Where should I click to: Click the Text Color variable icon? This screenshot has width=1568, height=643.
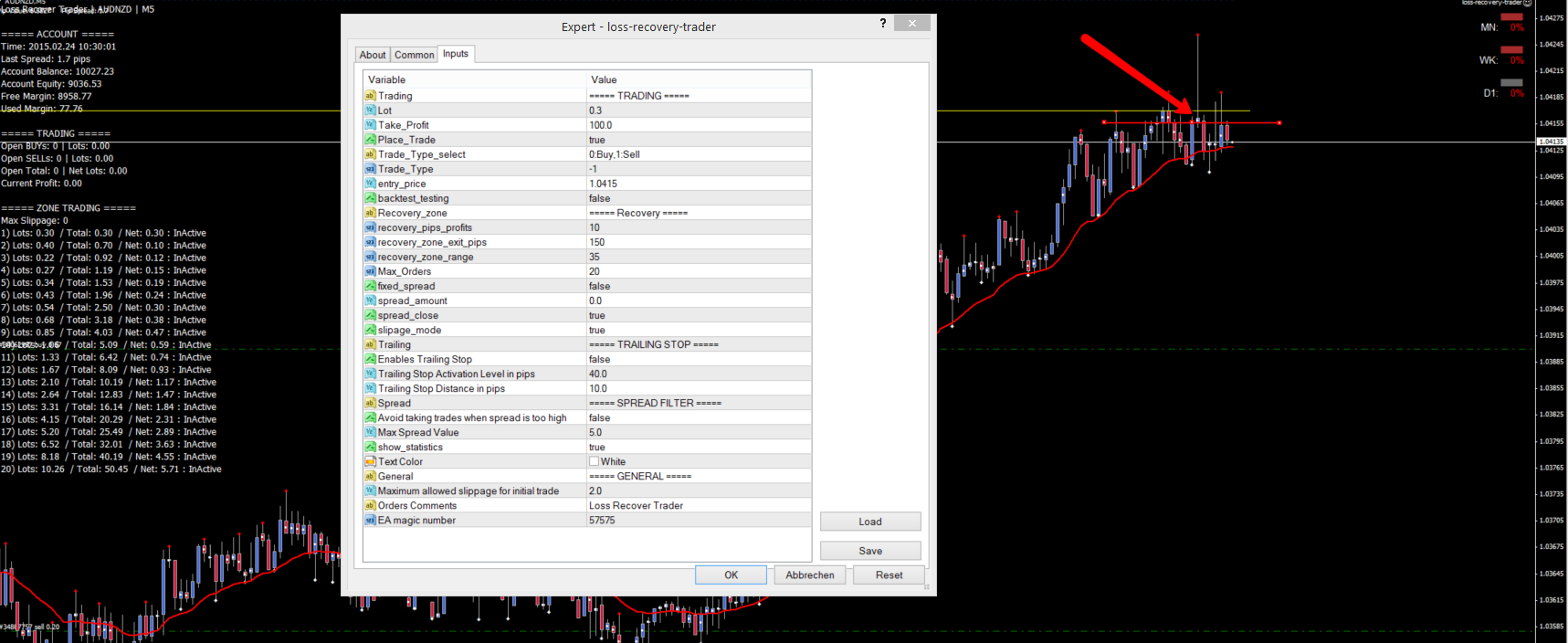pyautogui.click(x=370, y=461)
